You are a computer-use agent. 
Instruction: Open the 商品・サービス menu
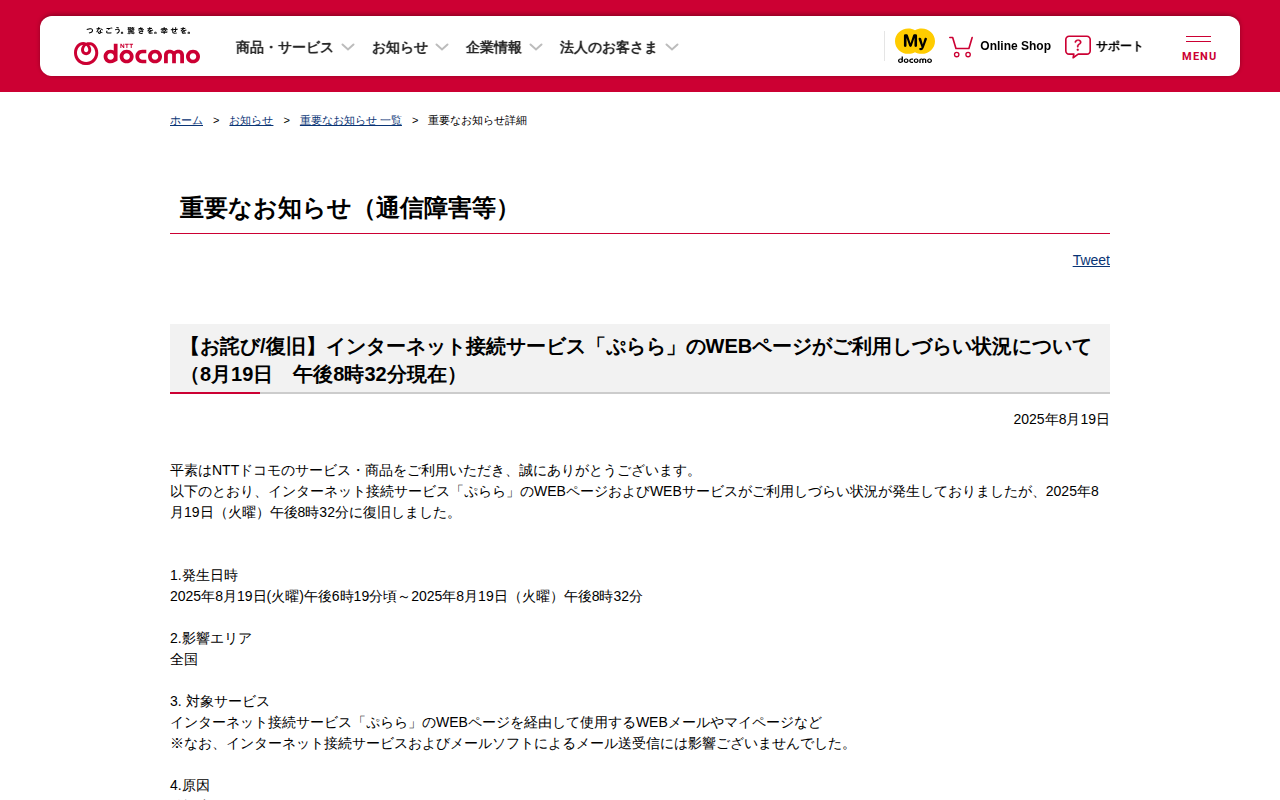pos(284,47)
